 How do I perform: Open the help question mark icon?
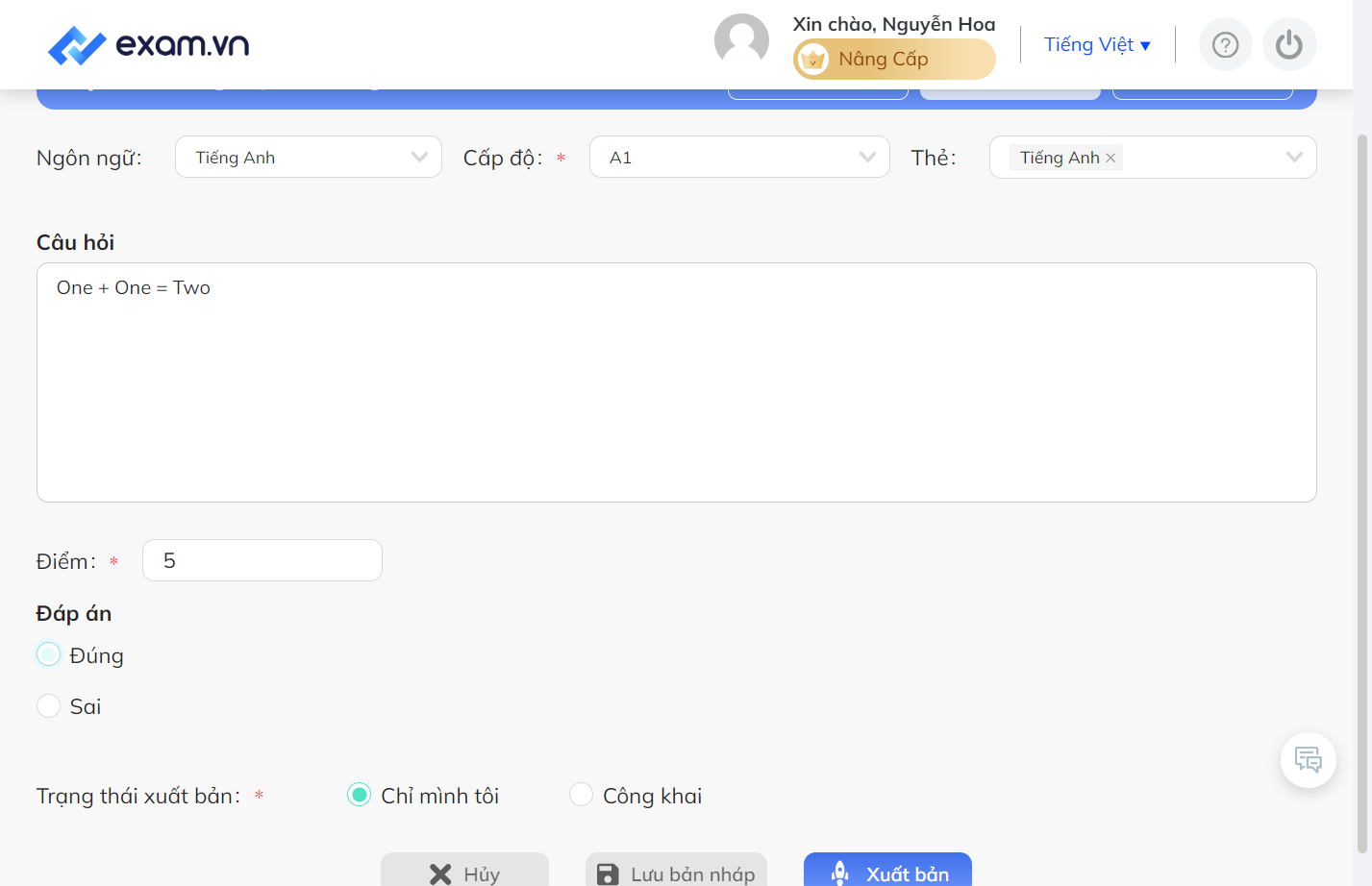tap(1225, 45)
